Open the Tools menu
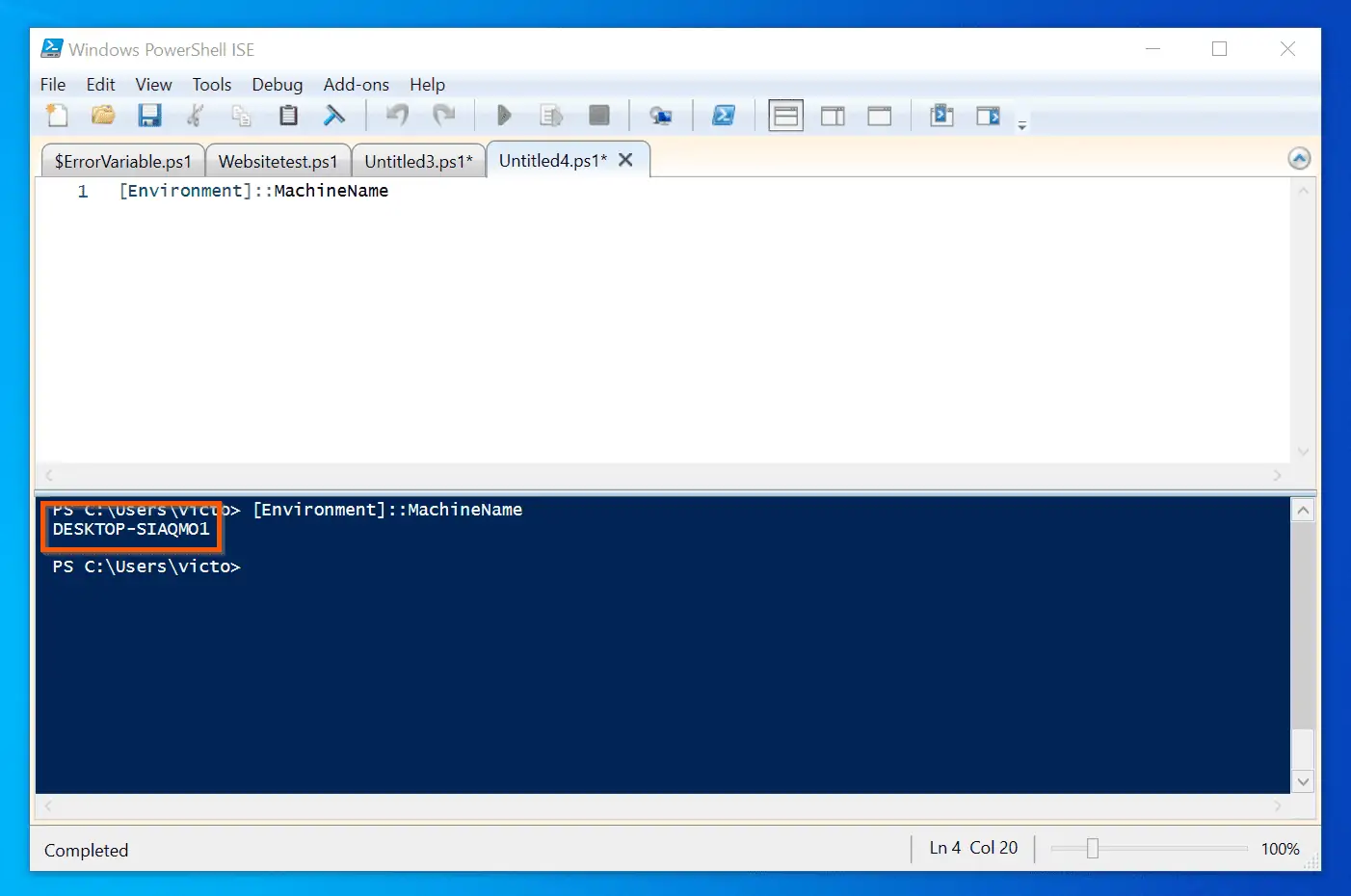 (212, 85)
